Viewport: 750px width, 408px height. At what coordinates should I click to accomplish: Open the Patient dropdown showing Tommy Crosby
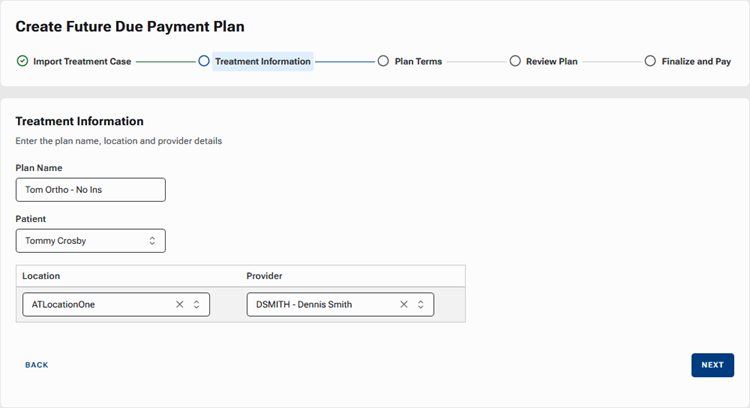click(90, 241)
